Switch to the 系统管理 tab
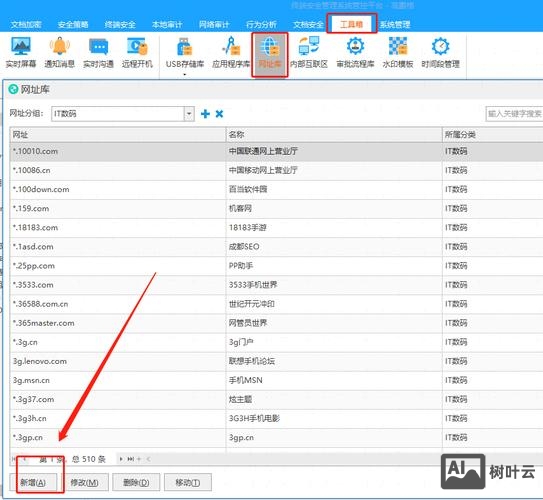This screenshot has width=543, height=500. pos(395,24)
